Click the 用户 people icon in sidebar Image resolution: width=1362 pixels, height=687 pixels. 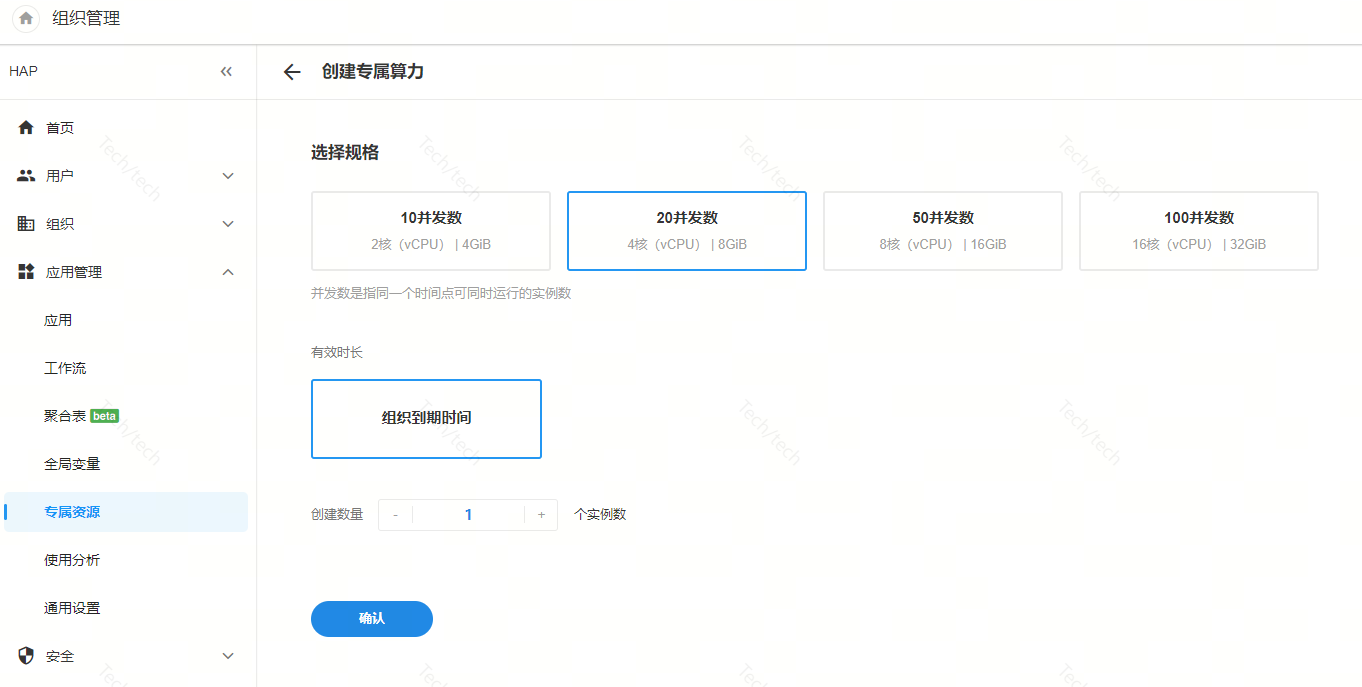coord(26,176)
